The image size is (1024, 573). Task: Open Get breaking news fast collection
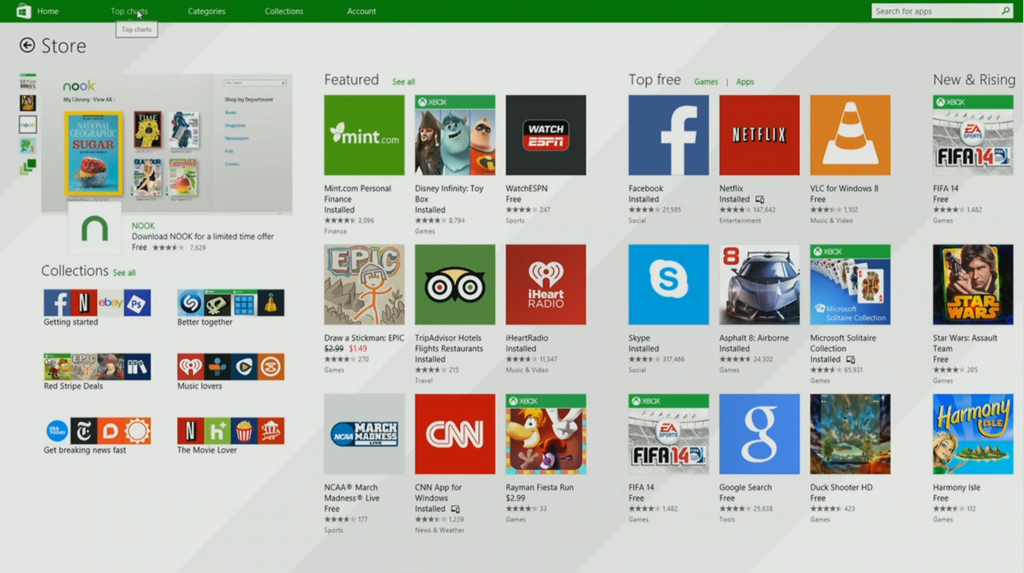(x=97, y=436)
